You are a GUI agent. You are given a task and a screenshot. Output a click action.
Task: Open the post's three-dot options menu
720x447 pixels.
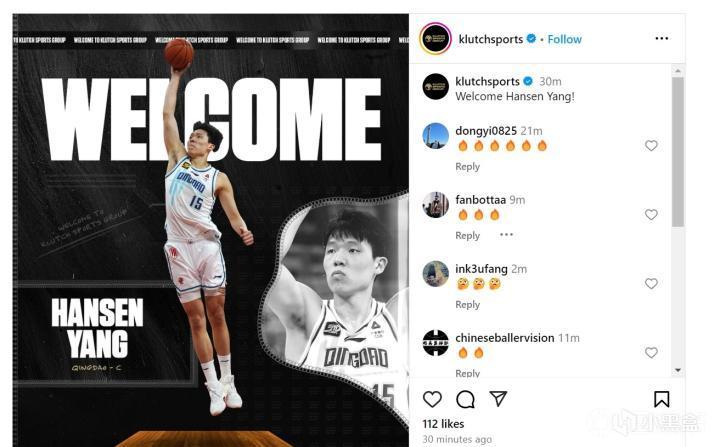pos(662,38)
